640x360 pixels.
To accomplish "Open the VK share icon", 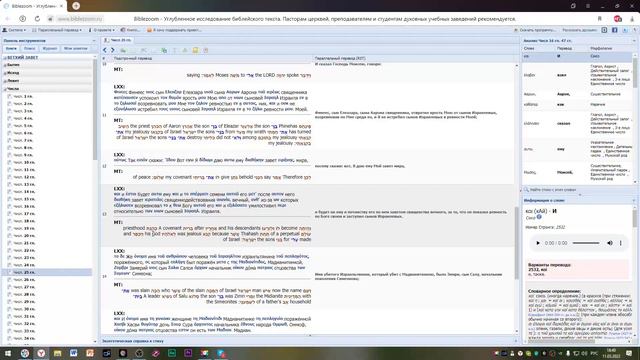I will click(604, 30).
